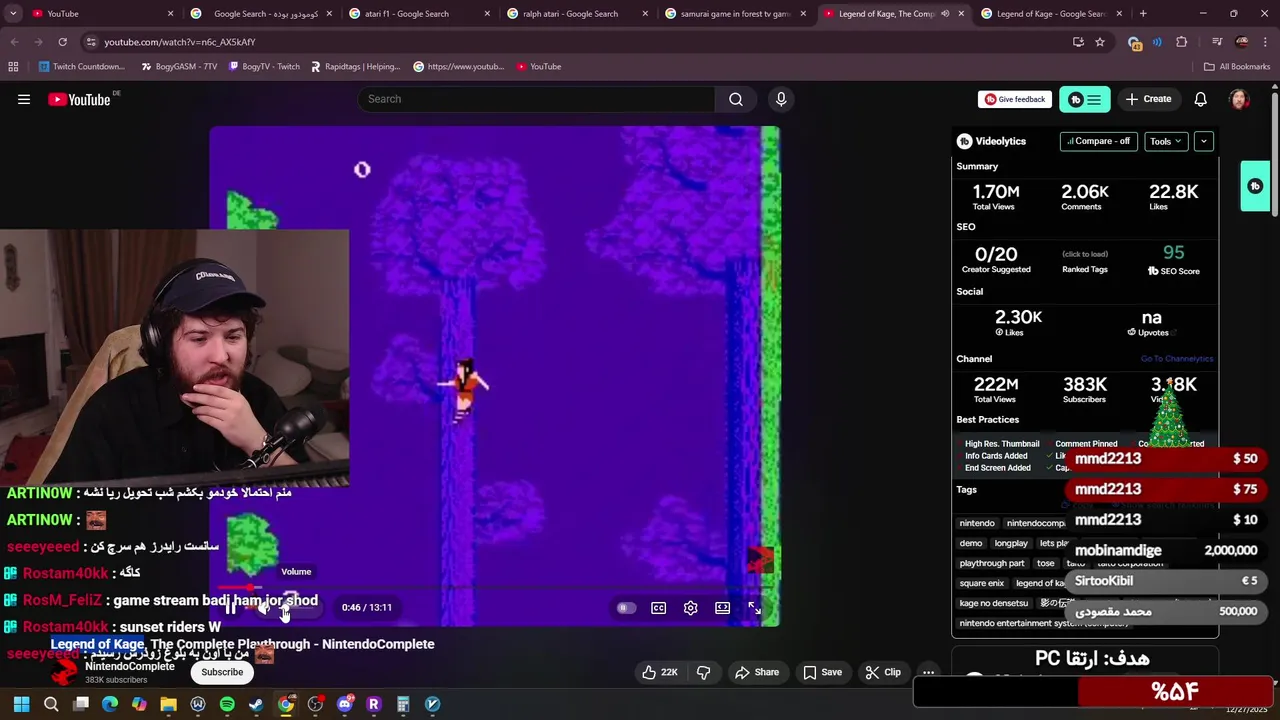Click the video progress bar
Screen dimensions: 1280x720
[x=494, y=589]
